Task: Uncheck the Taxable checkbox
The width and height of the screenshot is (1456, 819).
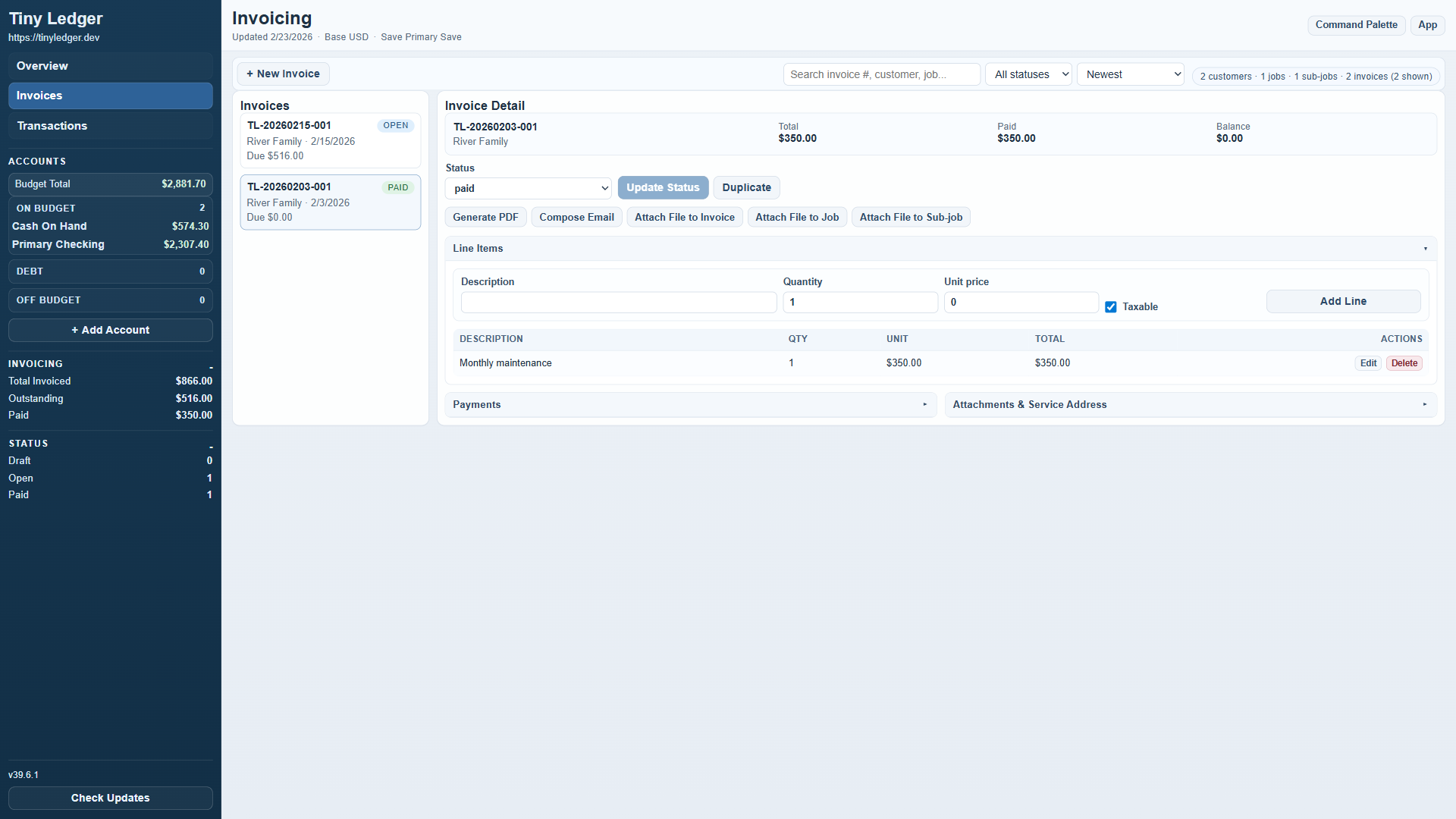Action: click(1111, 306)
